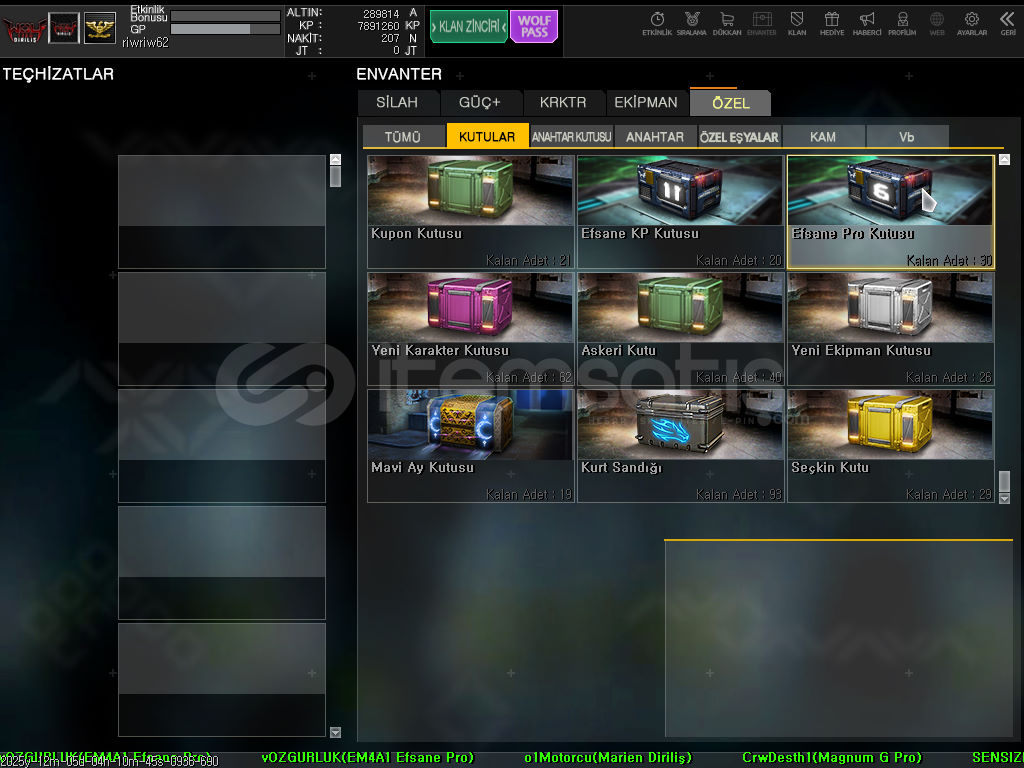Select the ÖZEL tab
The width and height of the screenshot is (1024, 768).
pos(730,103)
